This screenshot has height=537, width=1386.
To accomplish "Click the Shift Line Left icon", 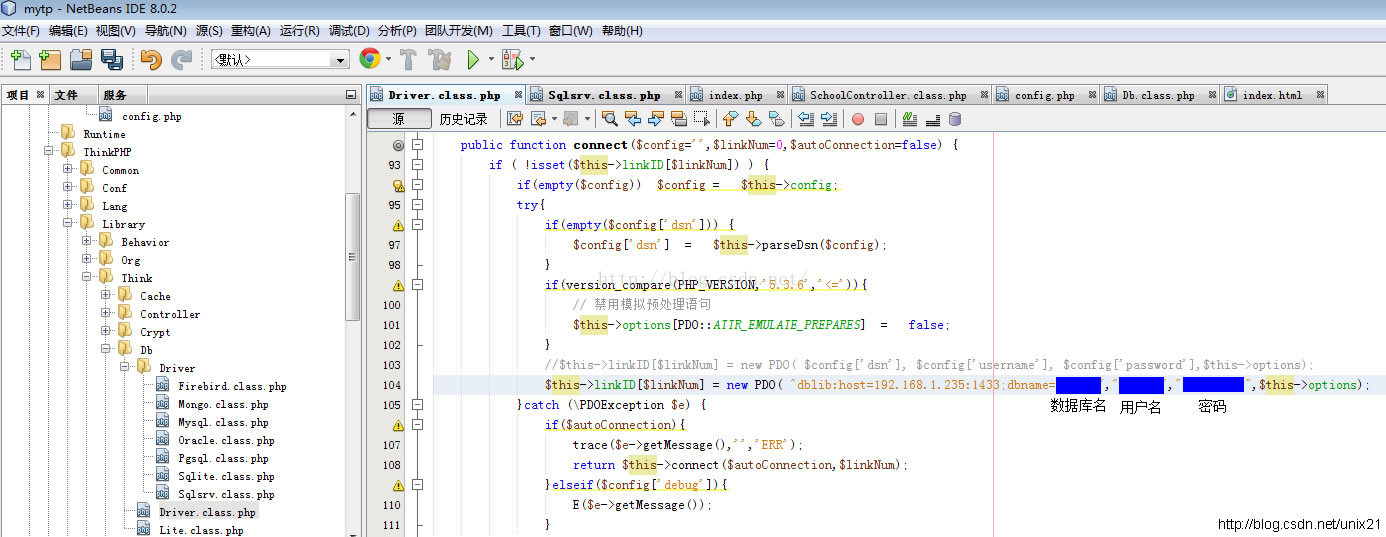I will 806,119.
